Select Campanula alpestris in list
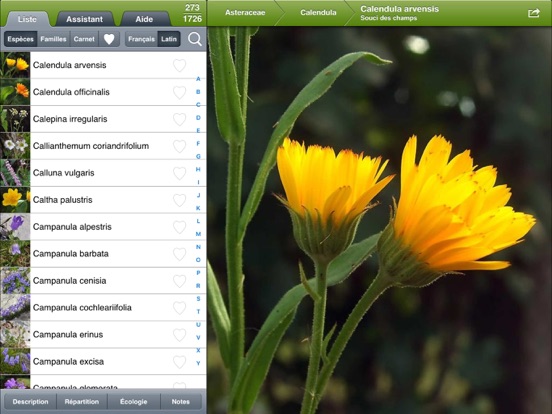The image size is (552, 414). click(x=103, y=227)
